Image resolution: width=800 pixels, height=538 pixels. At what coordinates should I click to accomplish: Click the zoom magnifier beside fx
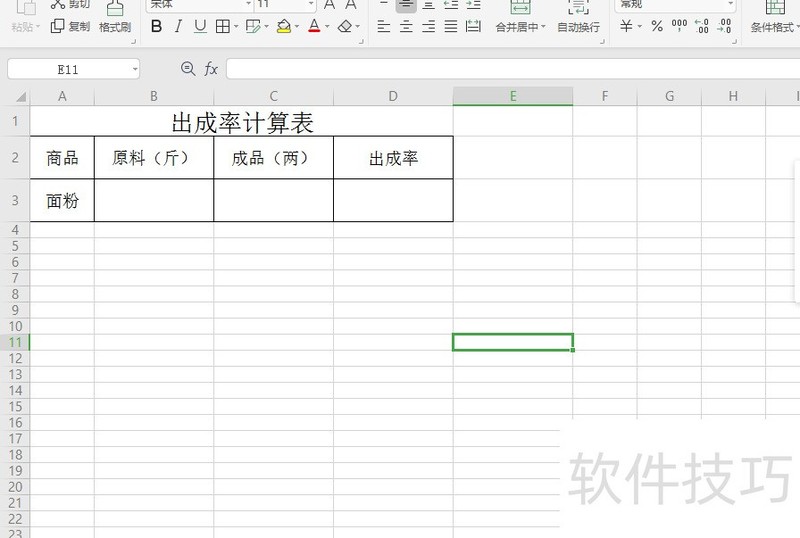click(187, 69)
